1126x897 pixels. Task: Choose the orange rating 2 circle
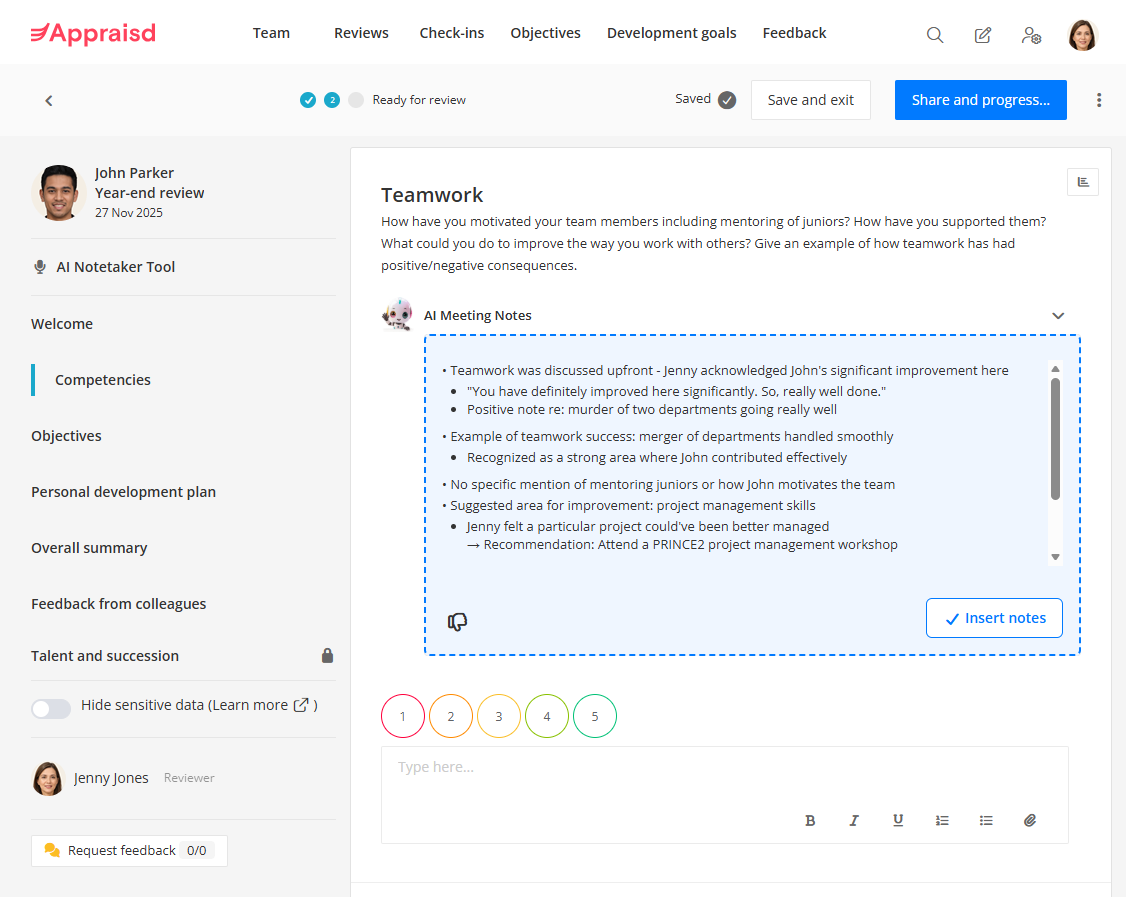point(451,716)
